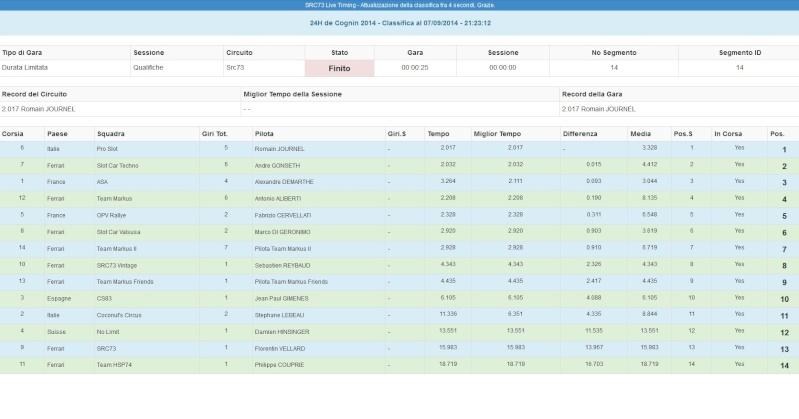The width and height of the screenshot is (799, 419).
Task: Click the position 14 cell
Action: point(784,365)
